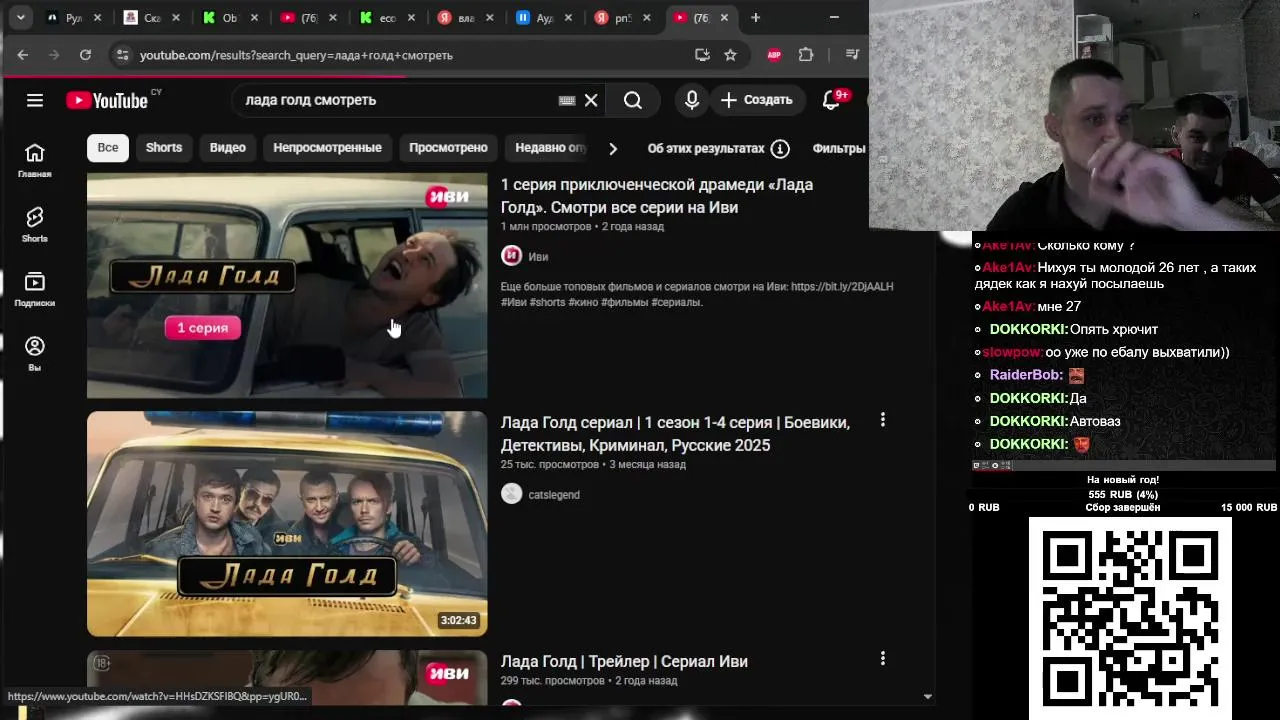The height and width of the screenshot is (720, 1280).
Task: Switch to the Аud browser tab with pause icon
Action: (544, 18)
